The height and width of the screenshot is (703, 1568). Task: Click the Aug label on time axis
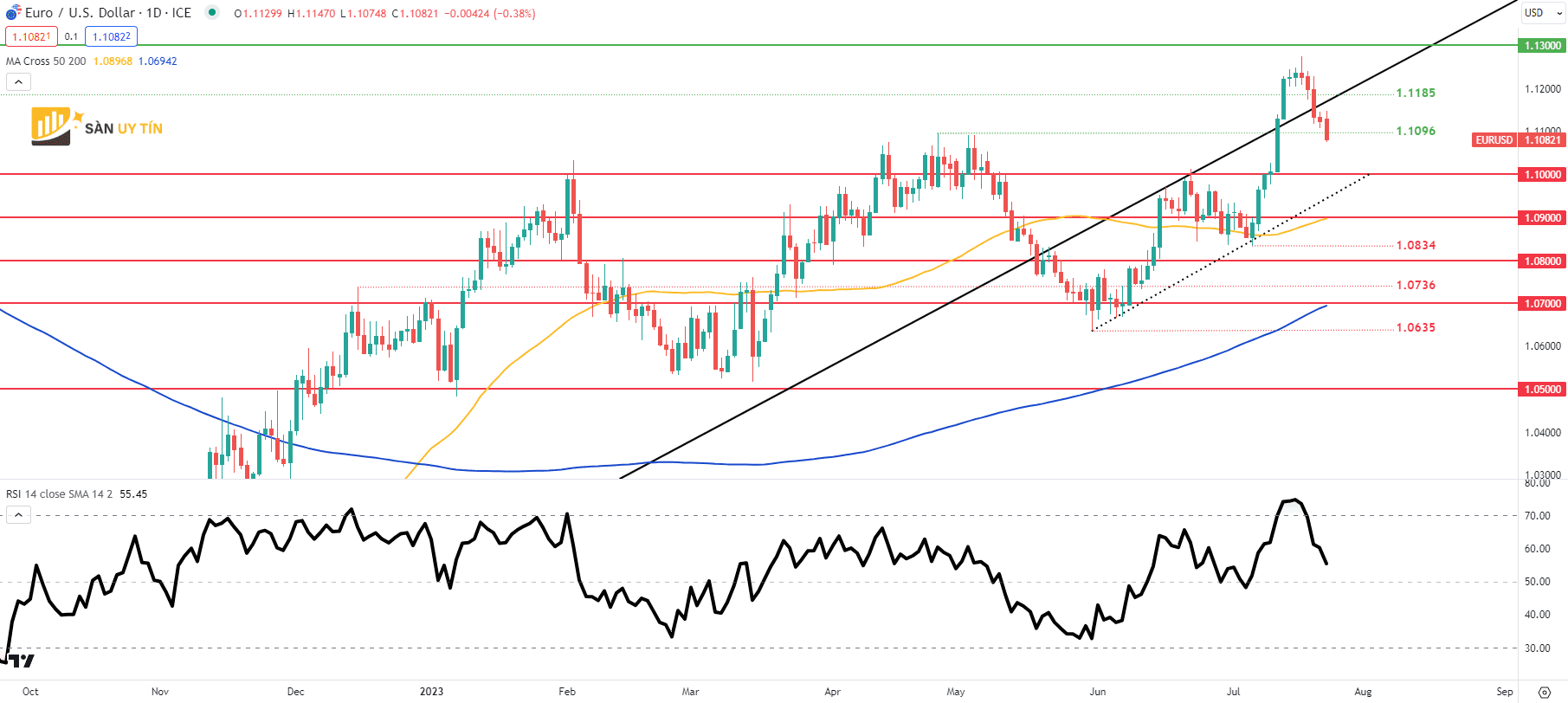point(1363,692)
